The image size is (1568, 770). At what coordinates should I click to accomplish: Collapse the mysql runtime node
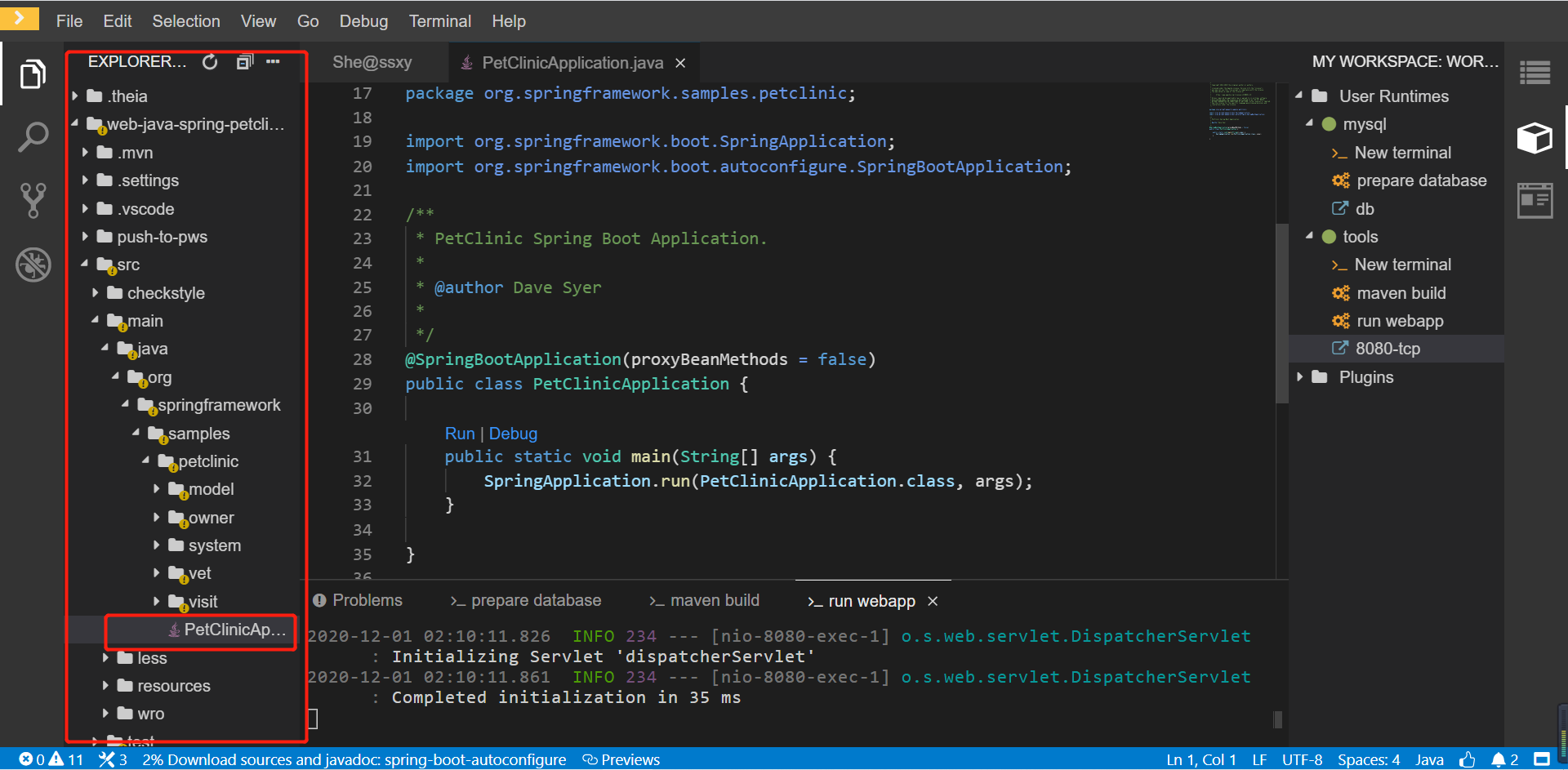[x=1310, y=123]
